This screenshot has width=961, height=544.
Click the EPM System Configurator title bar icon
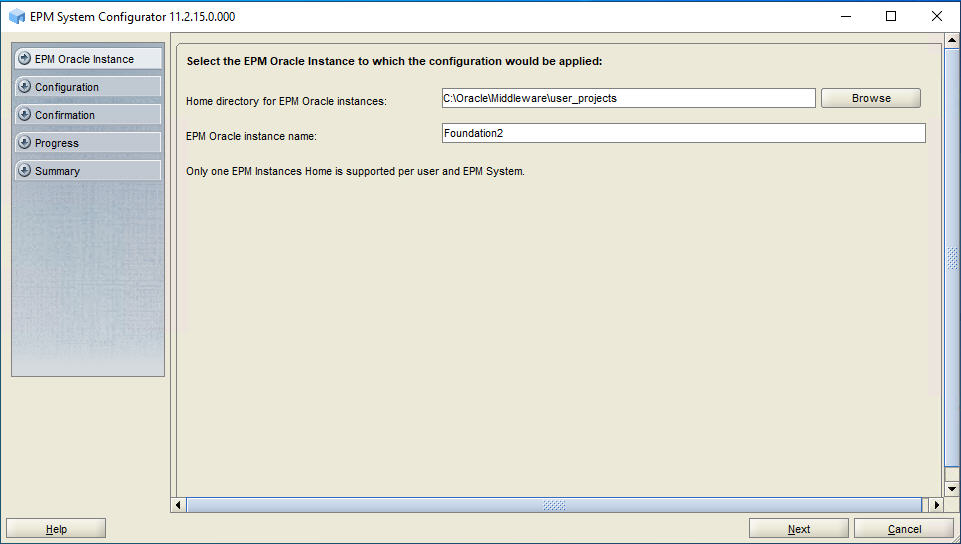[x=16, y=17]
